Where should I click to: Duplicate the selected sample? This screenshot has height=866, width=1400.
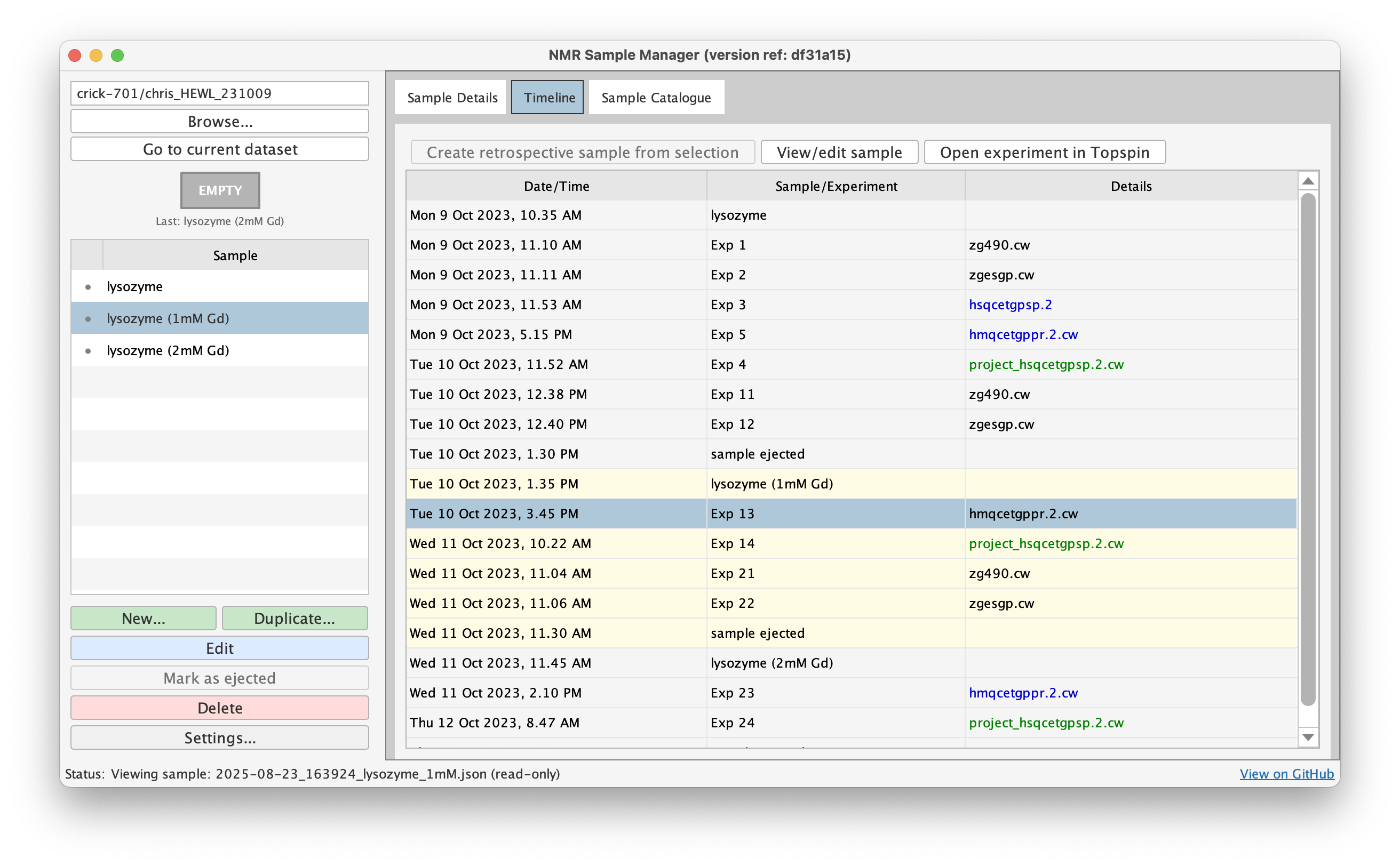295,618
